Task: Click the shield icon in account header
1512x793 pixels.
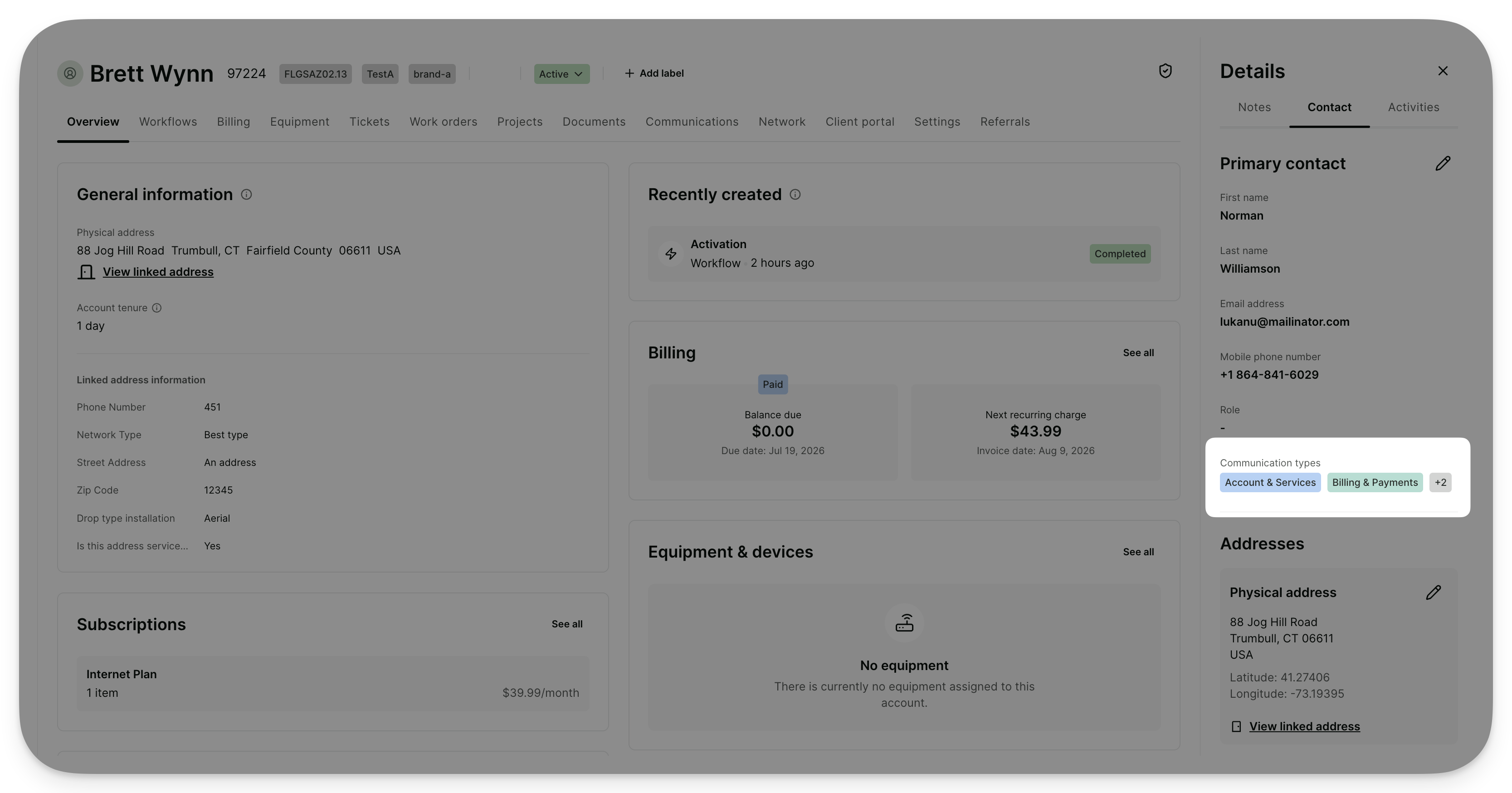Action: click(1165, 71)
